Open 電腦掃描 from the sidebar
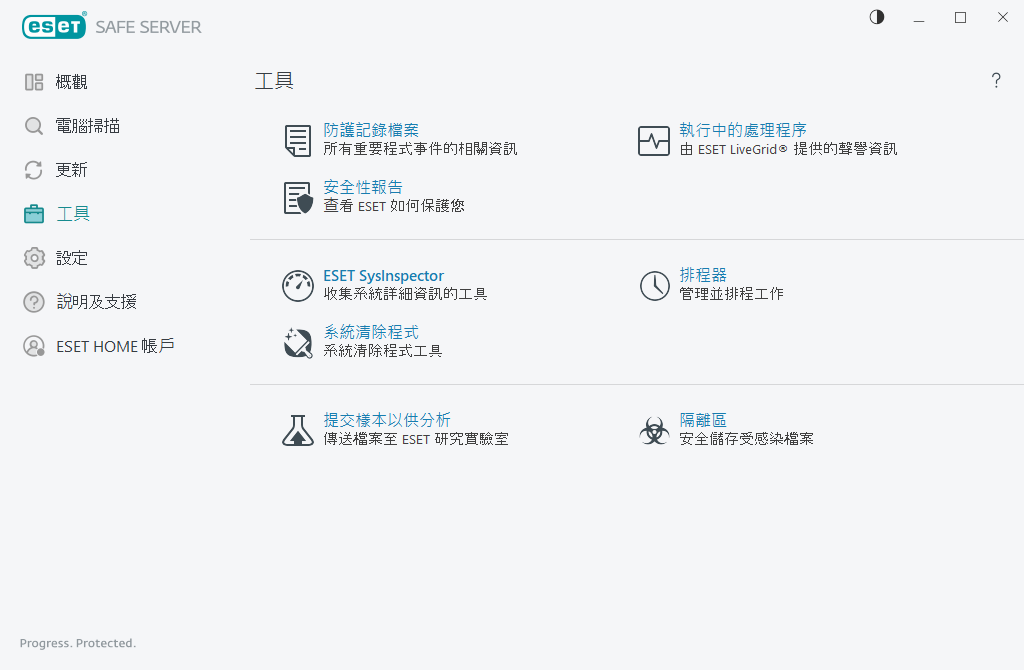The width and height of the screenshot is (1024, 670). 88,126
